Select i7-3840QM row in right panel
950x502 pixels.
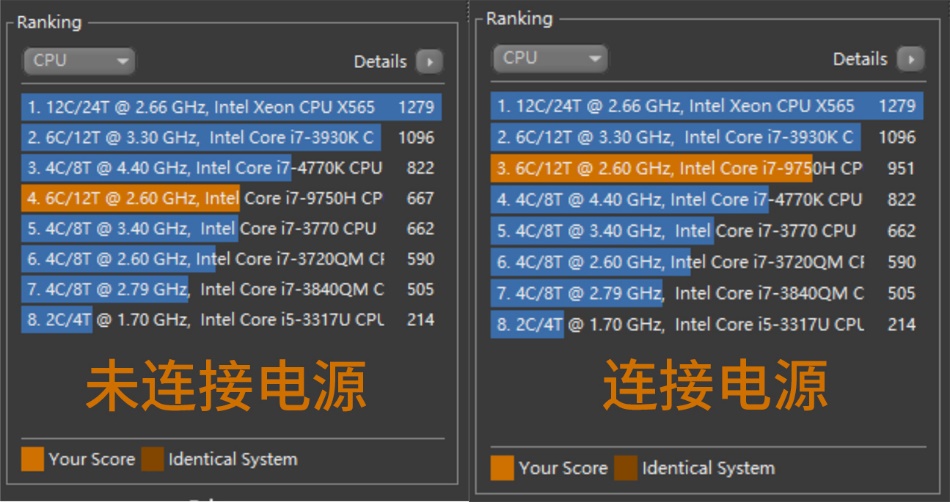707,293
